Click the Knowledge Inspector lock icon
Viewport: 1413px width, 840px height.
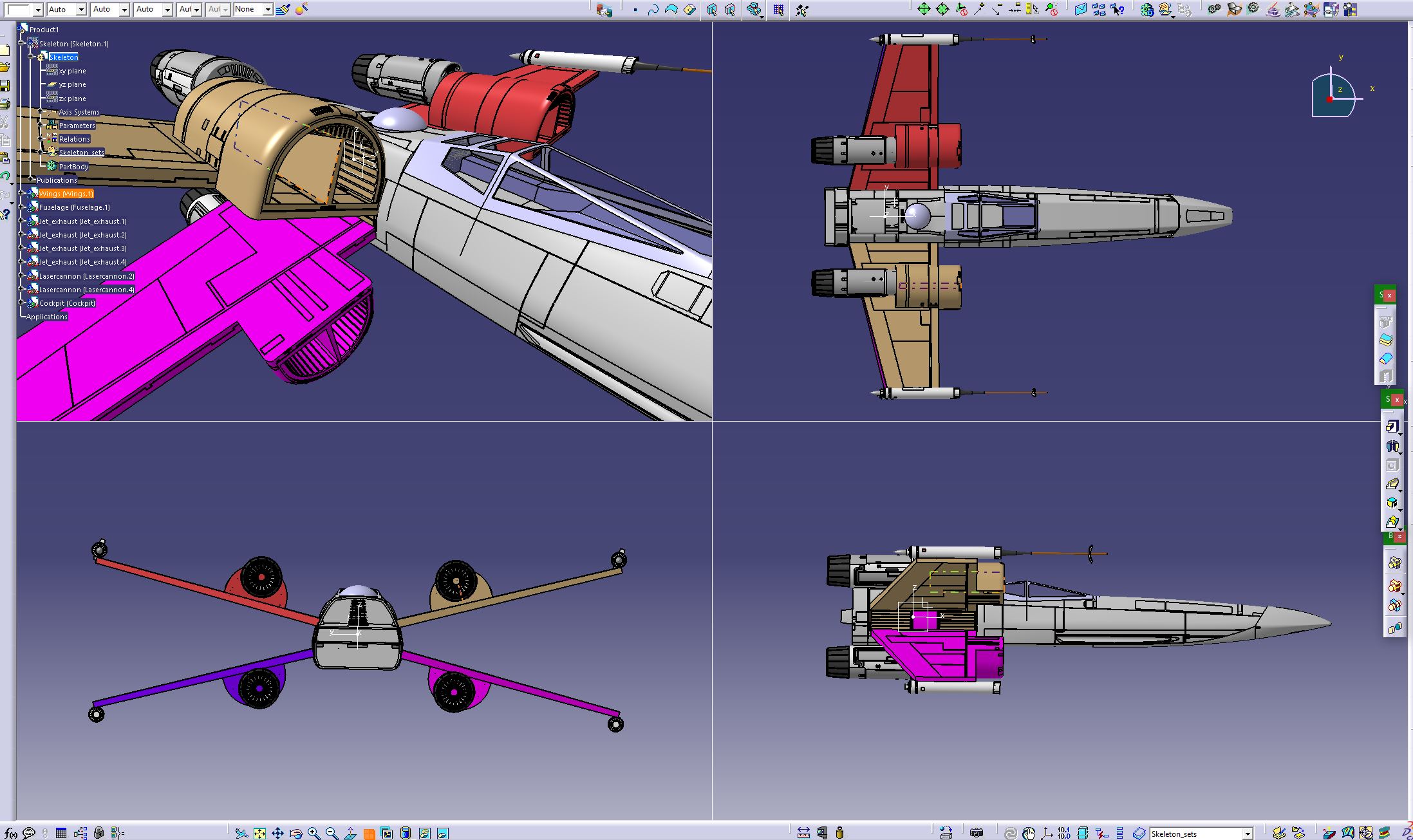(98, 833)
